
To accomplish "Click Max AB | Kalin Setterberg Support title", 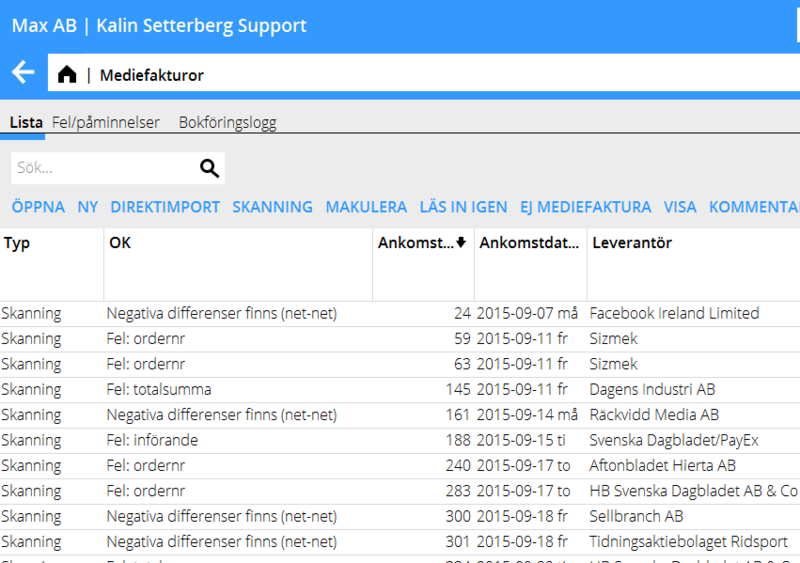I will (x=159, y=26).
